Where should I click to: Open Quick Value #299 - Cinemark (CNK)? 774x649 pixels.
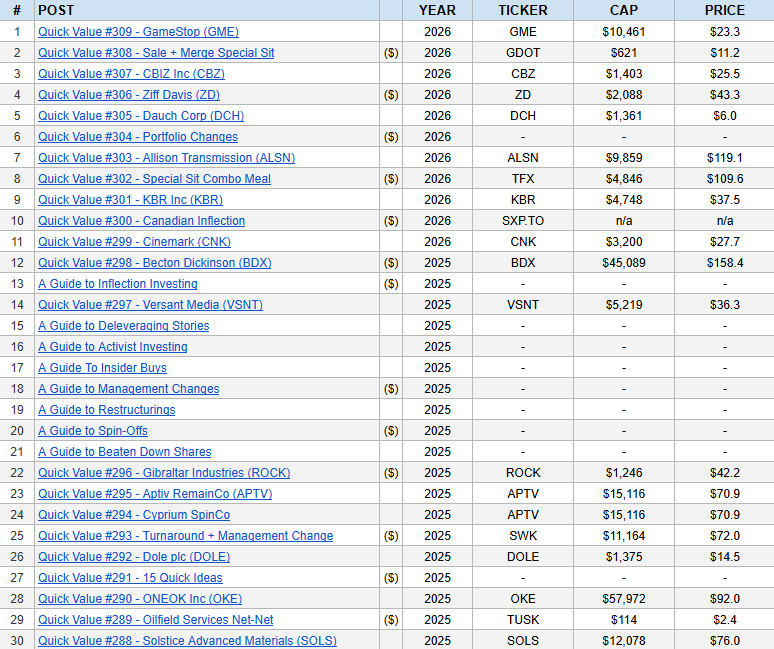point(134,241)
